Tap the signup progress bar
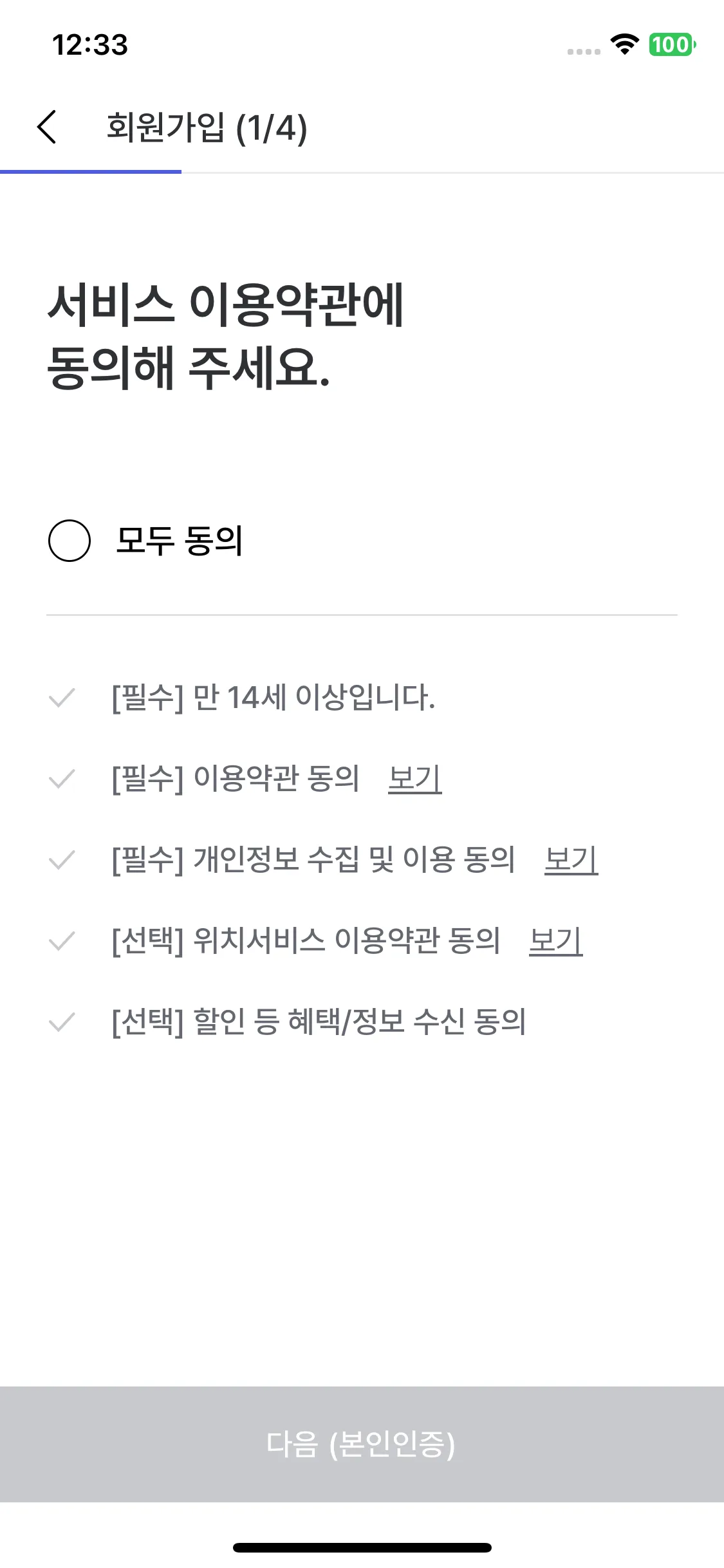 [91, 172]
